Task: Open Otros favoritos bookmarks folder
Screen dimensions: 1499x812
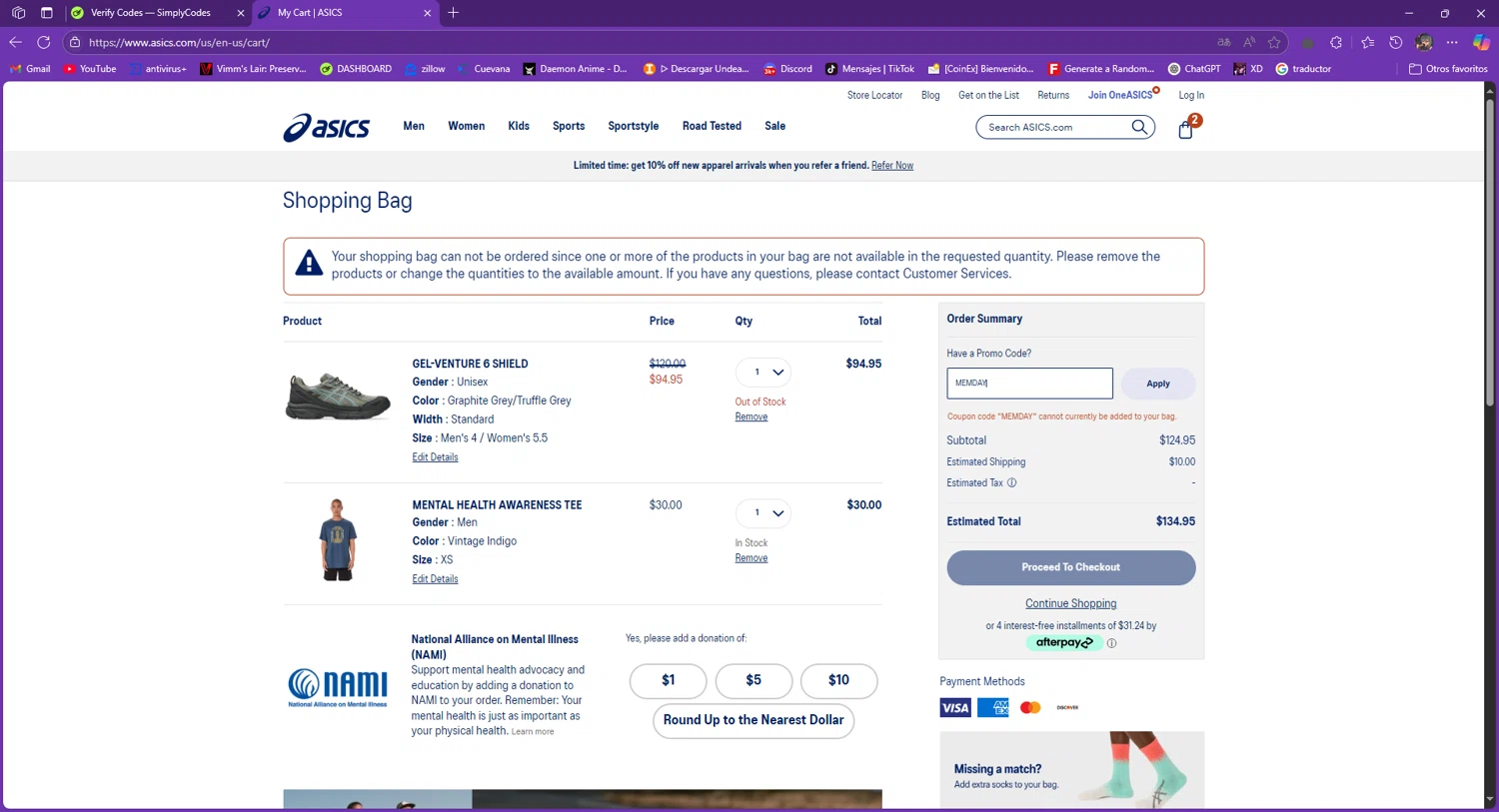Action: tap(1448, 69)
